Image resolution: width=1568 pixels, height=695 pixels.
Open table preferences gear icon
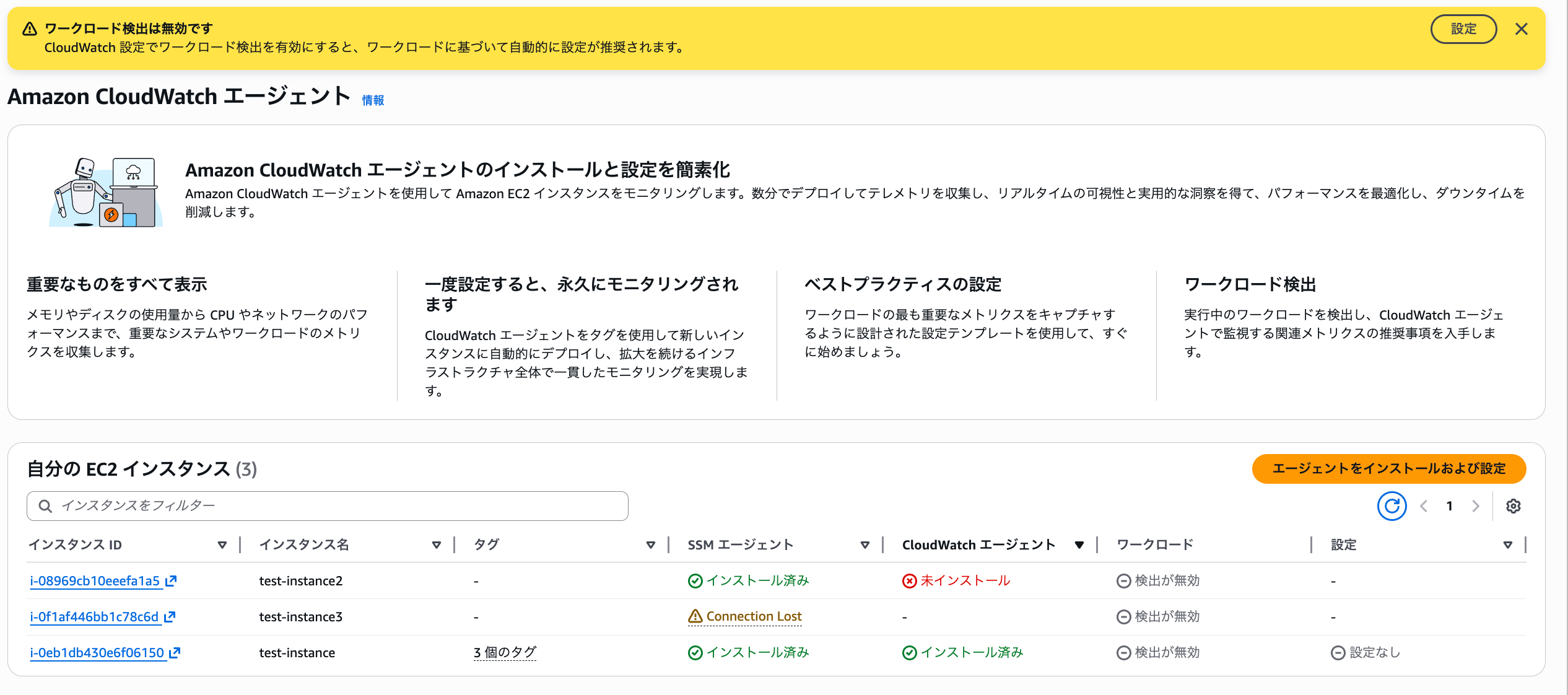[x=1513, y=506]
